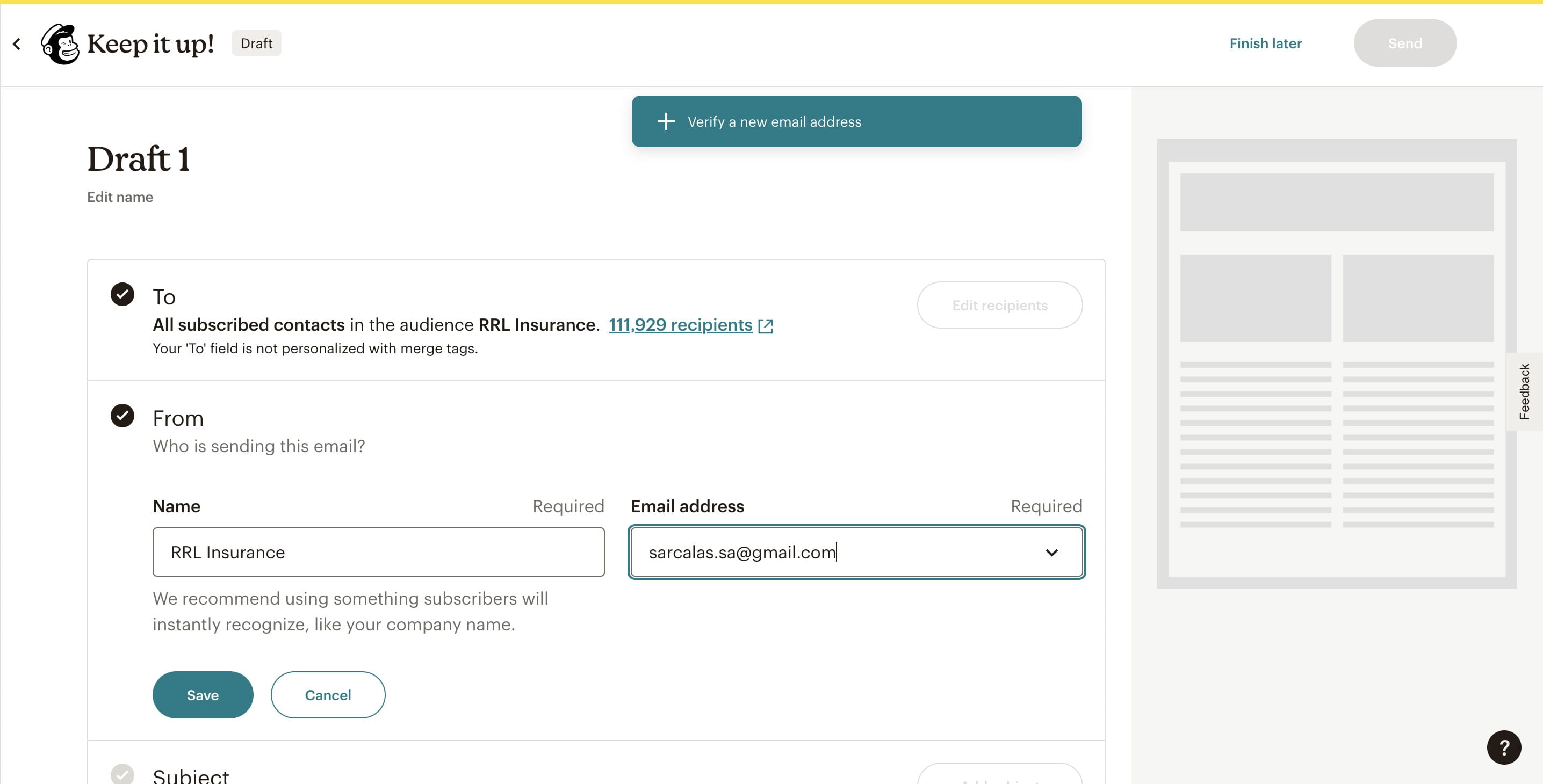Collapse the From sender suggestions chevron

tap(1053, 552)
